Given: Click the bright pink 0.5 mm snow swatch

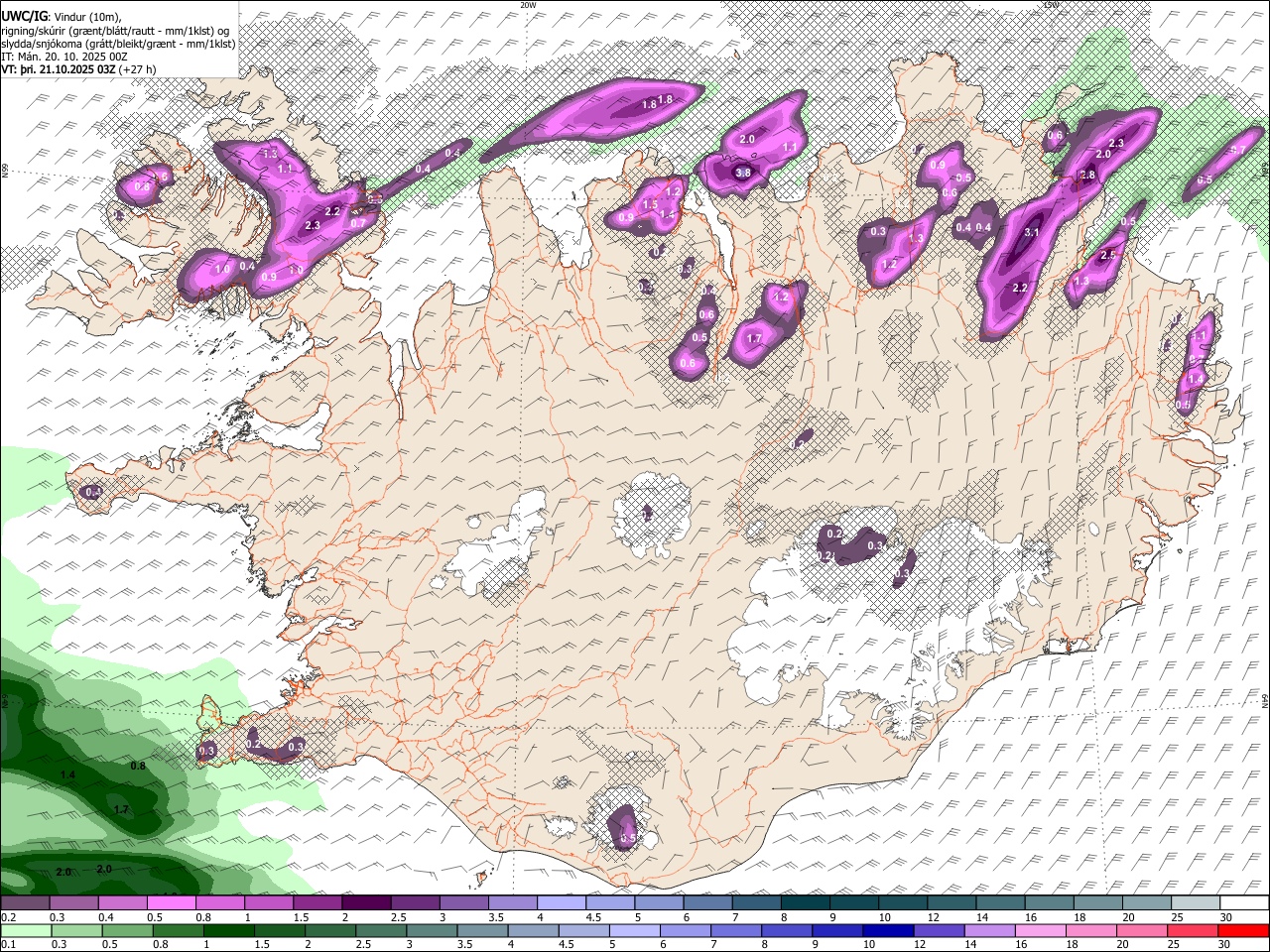Looking at the screenshot, I should coord(171,903).
